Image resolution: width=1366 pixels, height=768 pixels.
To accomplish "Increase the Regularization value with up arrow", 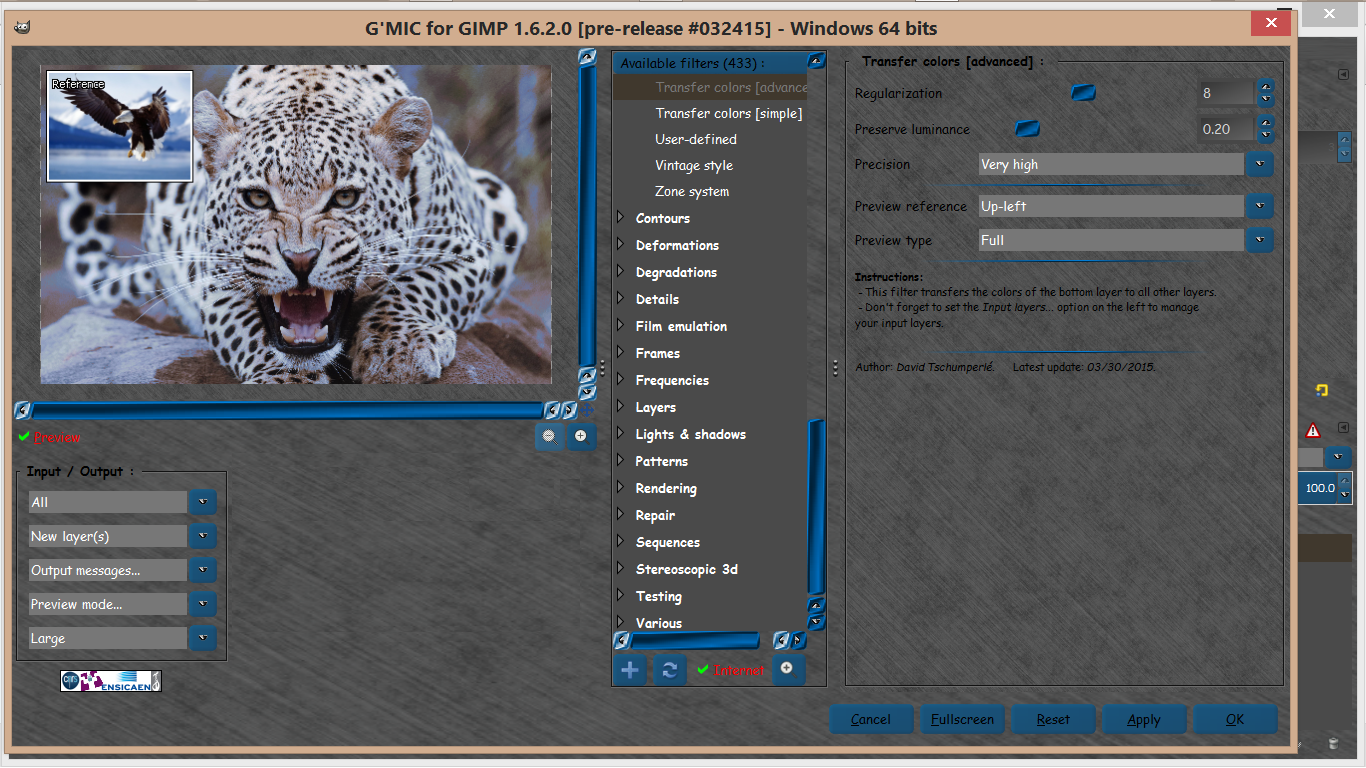I will (1266, 86).
